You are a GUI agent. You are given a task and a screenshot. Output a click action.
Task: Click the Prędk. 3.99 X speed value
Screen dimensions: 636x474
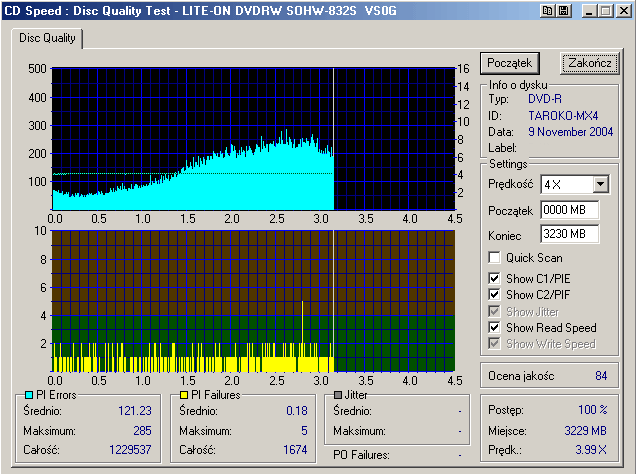(591, 450)
